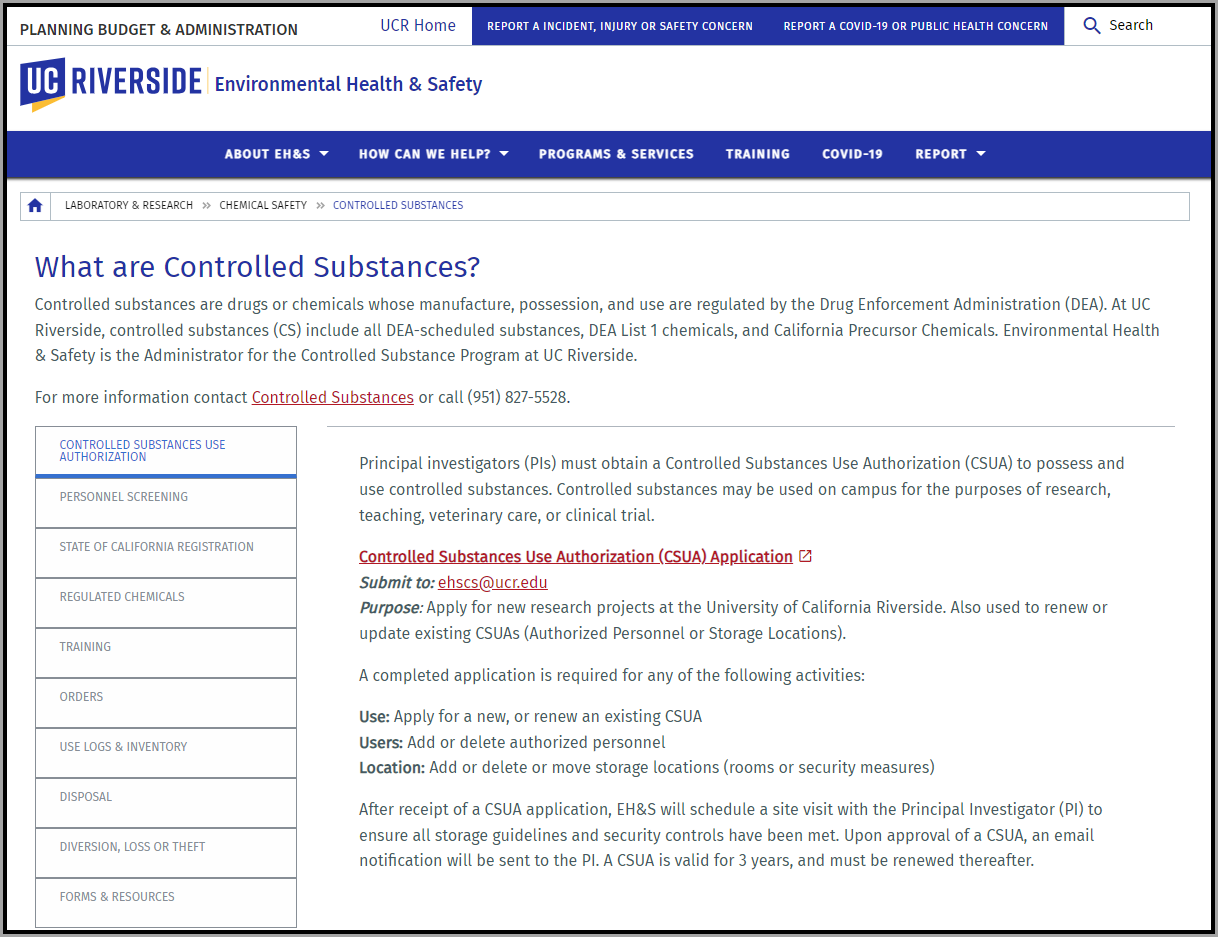Image resolution: width=1218 pixels, height=937 pixels.
Task: Open the How Can We Help dropdown
Action: pos(433,154)
